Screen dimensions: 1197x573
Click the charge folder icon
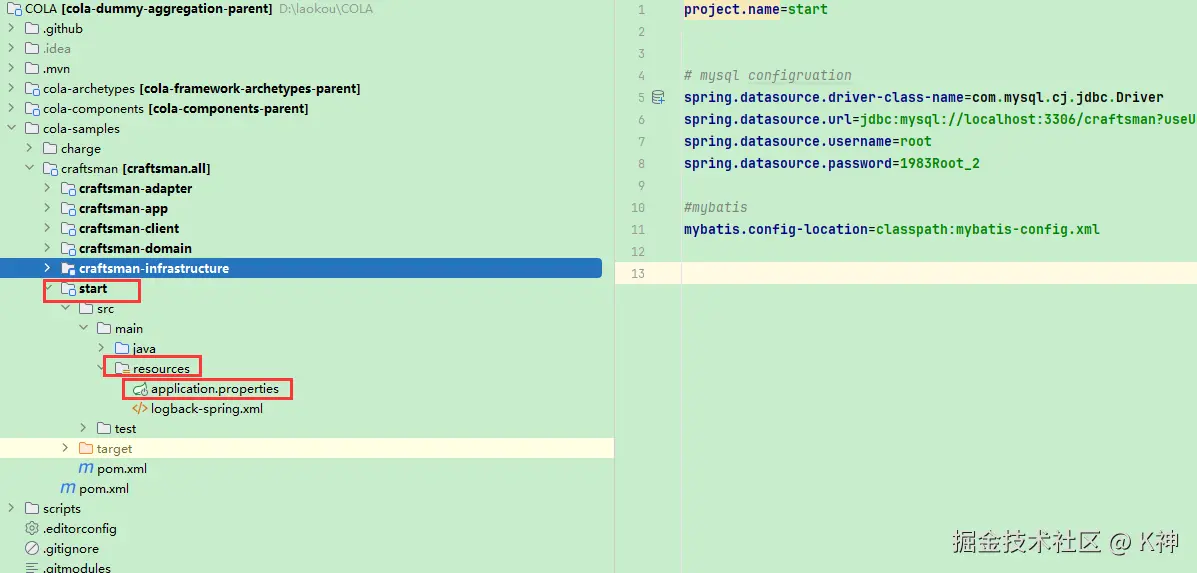(x=50, y=148)
